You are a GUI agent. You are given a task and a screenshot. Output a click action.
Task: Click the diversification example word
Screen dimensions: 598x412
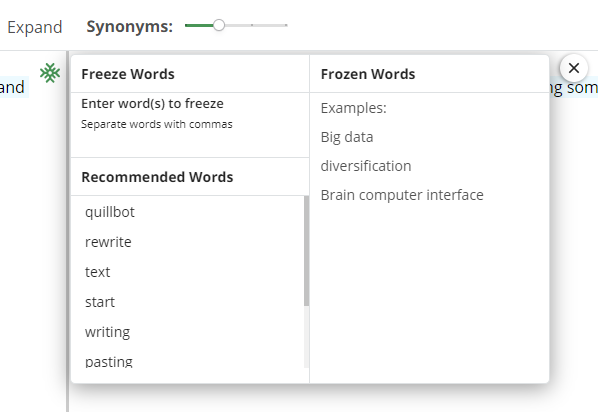pos(366,166)
